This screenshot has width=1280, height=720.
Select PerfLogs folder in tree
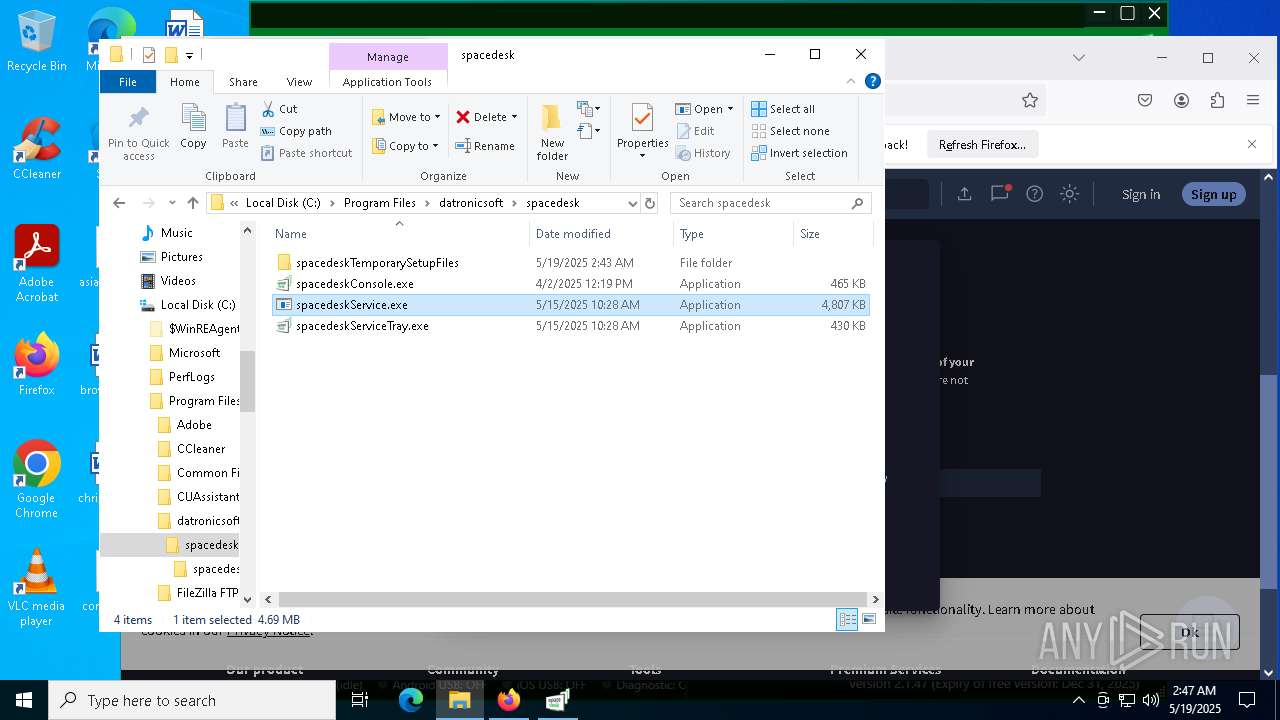[191, 377]
